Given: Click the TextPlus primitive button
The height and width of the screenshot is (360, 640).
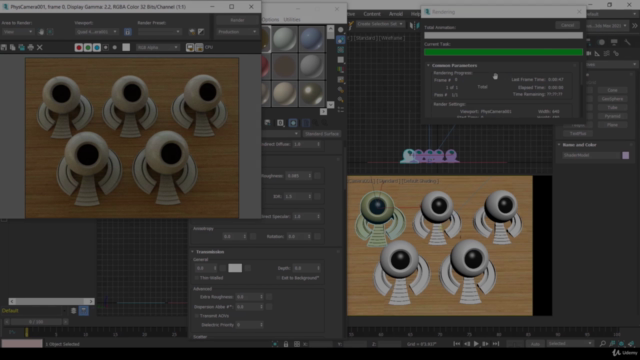Looking at the screenshot, I should (x=578, y=133).
